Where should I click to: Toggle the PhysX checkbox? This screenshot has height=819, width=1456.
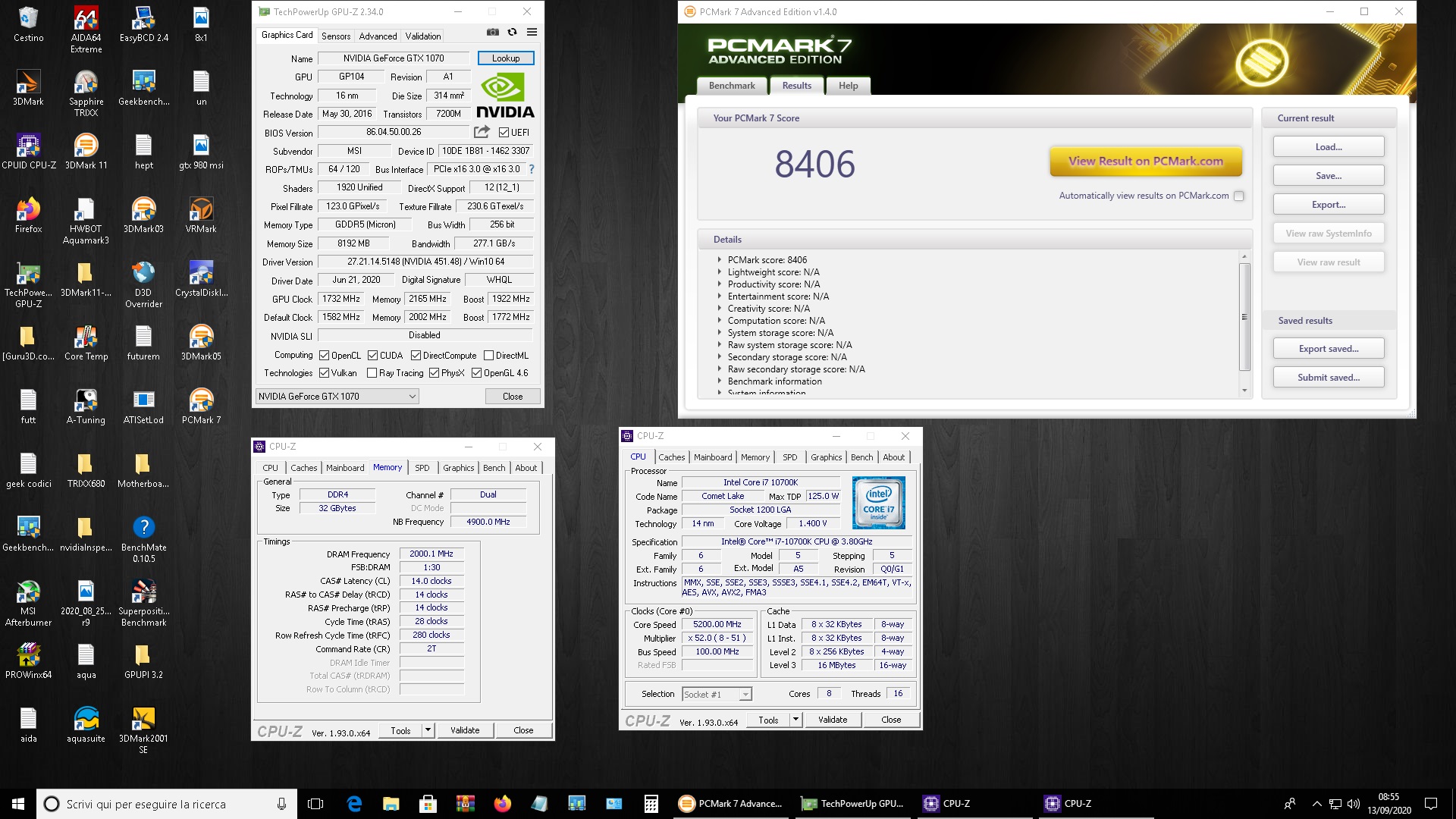[434, 372]
